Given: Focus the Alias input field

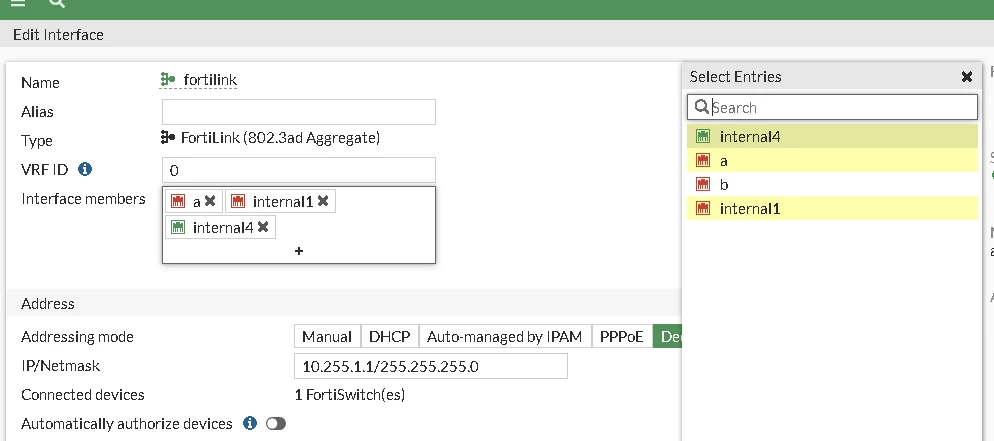Looking at the screenshot, I should point(299,112).
